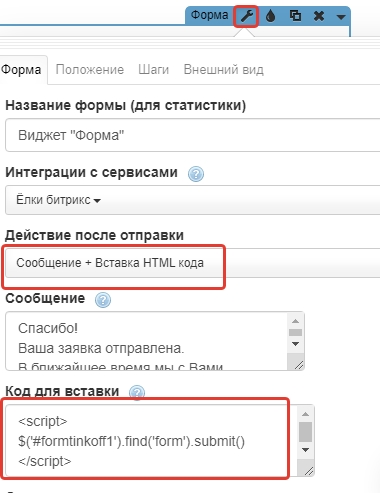The width and height of the screenshot is (380, 493).
Task: Click the blue Форма widget label
Action: click(x=210, y=15)
